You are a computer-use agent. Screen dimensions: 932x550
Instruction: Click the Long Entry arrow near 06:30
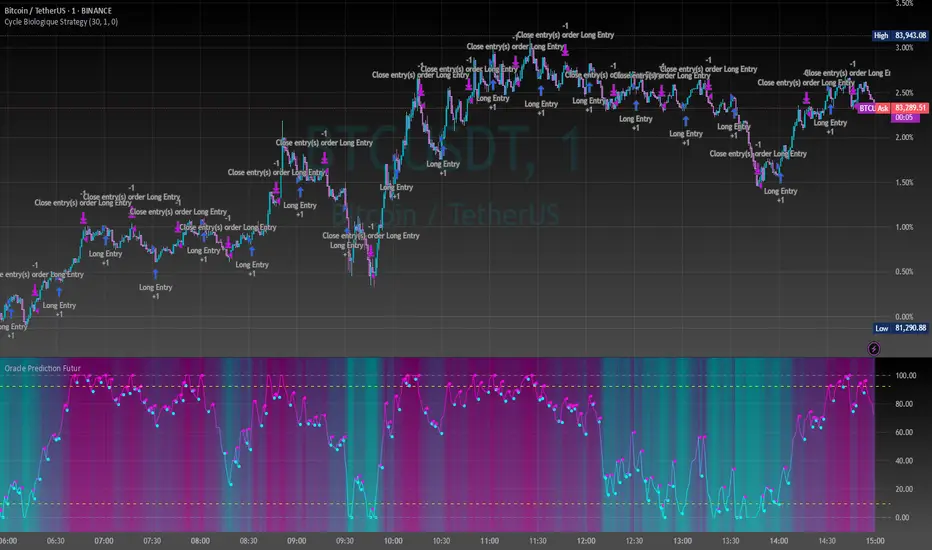pos(59,292)
